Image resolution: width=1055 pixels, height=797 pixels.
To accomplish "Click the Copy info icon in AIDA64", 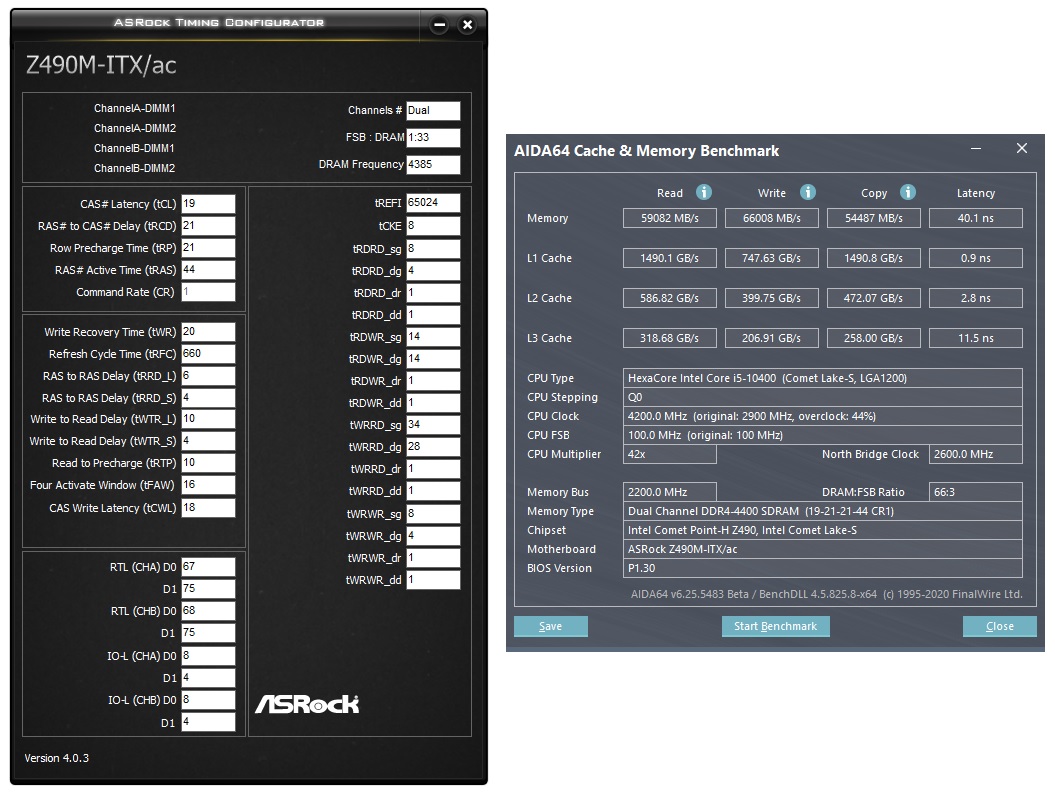I will click(x=908, y=192).
